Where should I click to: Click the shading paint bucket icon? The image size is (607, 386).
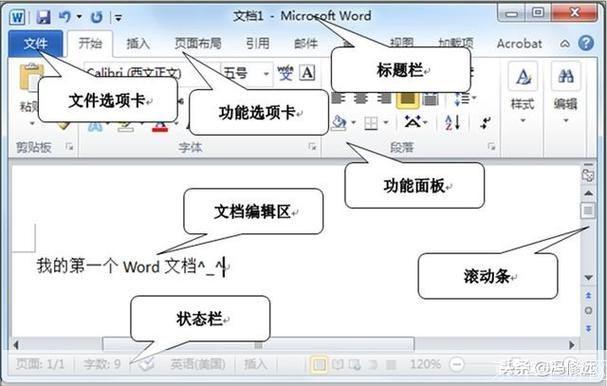tap(339, 122)
